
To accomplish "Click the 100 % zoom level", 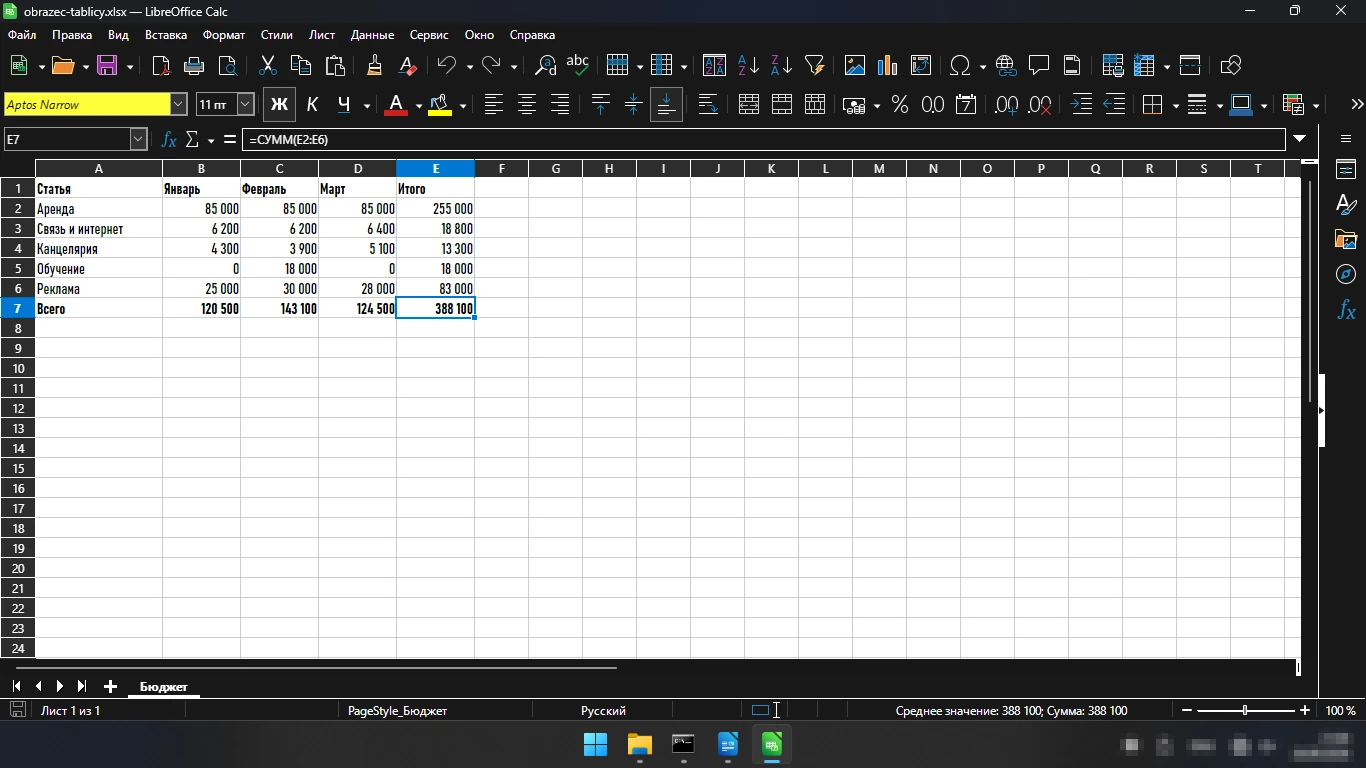I will [x=1340, y=711].
